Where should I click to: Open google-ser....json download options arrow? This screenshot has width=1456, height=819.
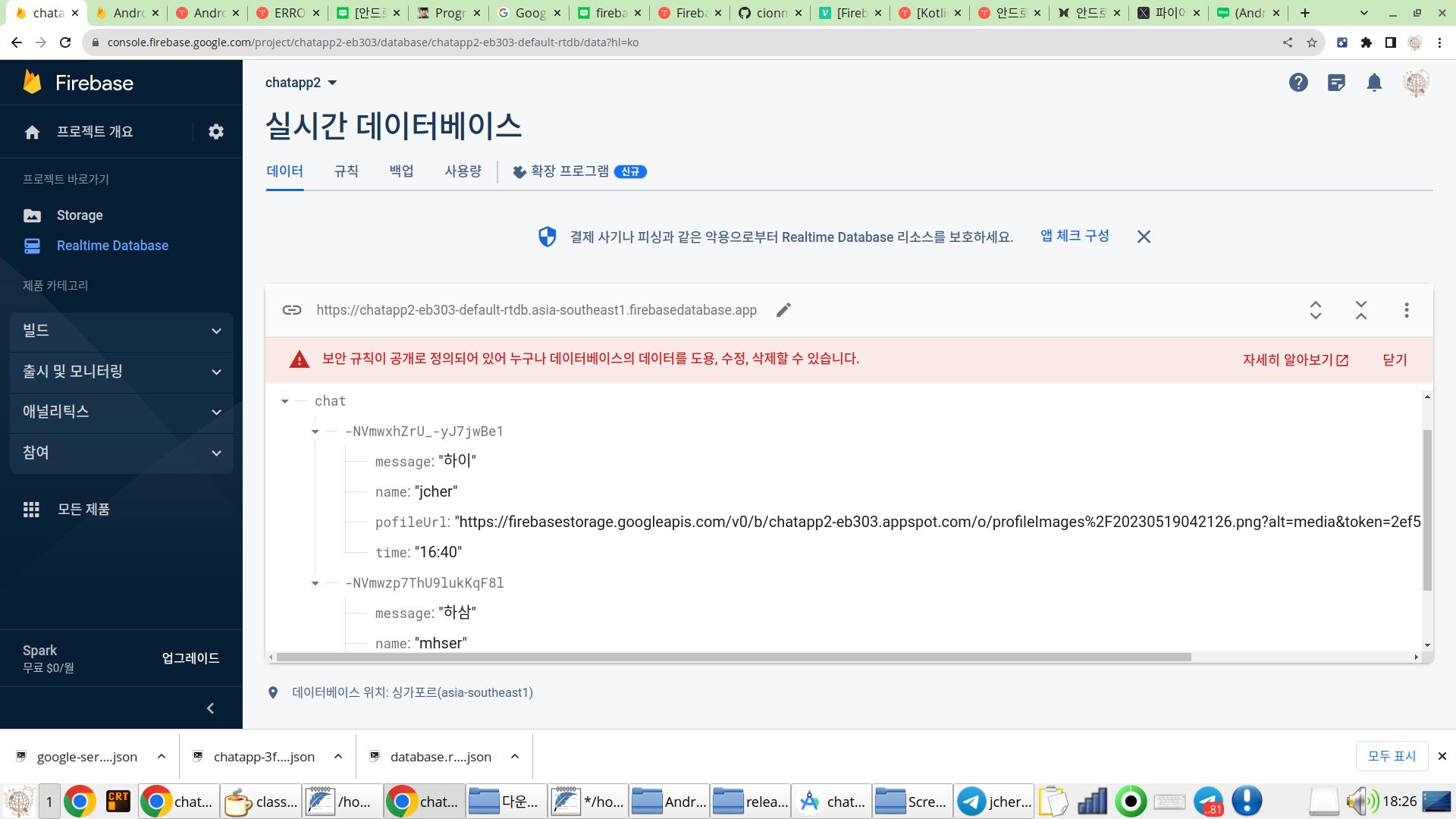tap(162, 757)
